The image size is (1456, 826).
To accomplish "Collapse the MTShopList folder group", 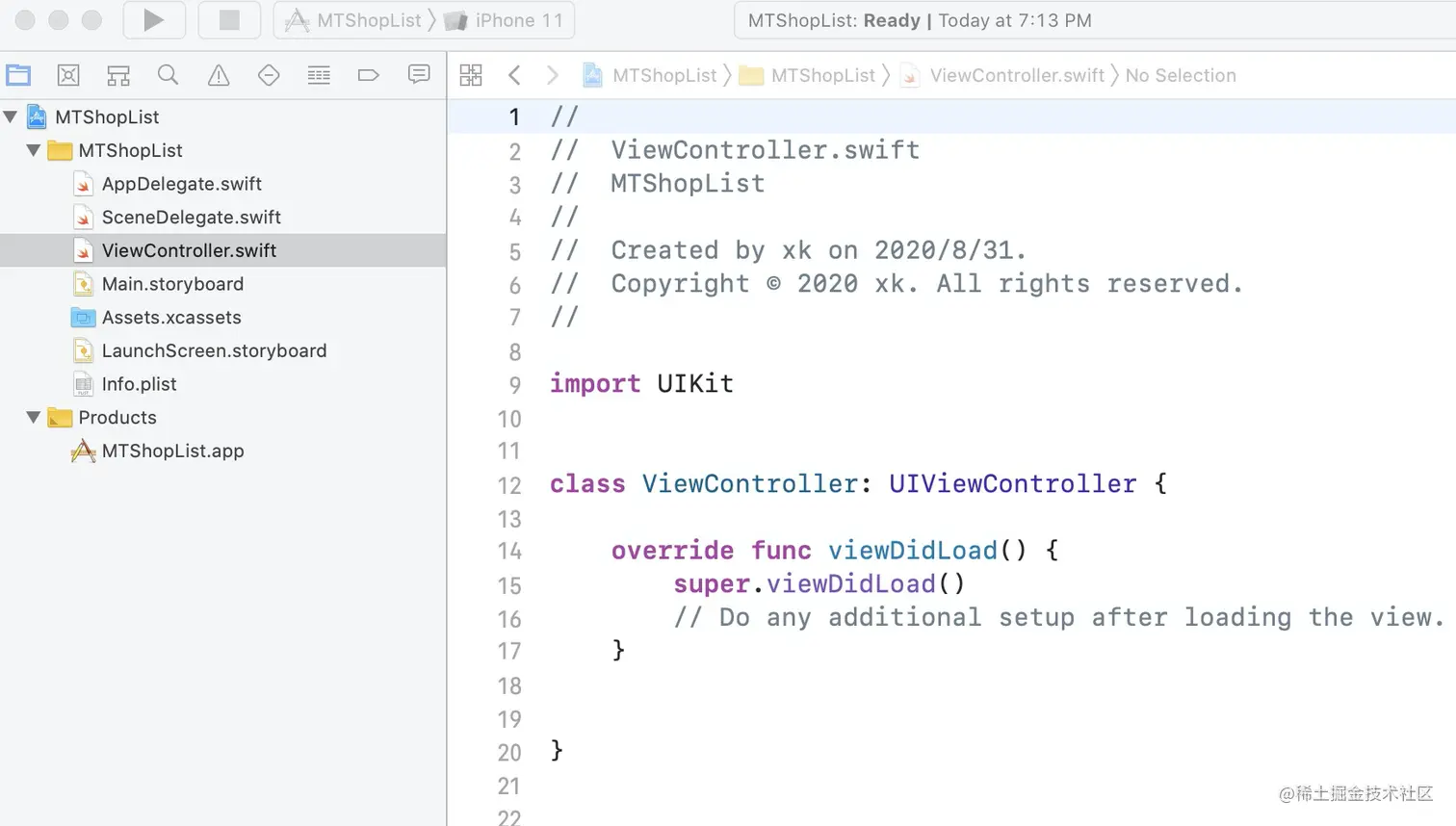I will [34, 150].
